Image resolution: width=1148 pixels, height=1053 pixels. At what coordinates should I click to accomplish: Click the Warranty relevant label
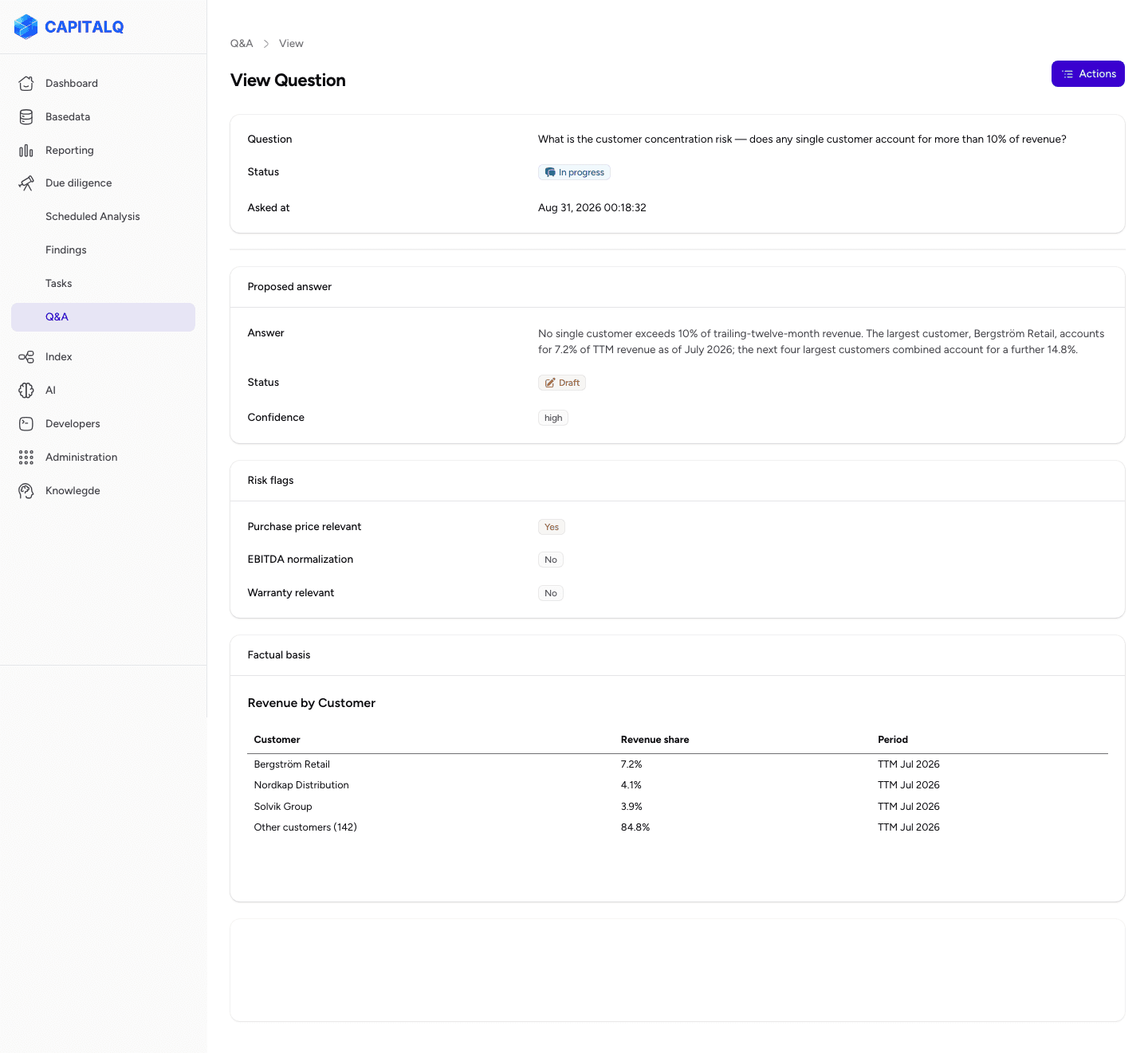pyautogui.click(x=291, y=593)
